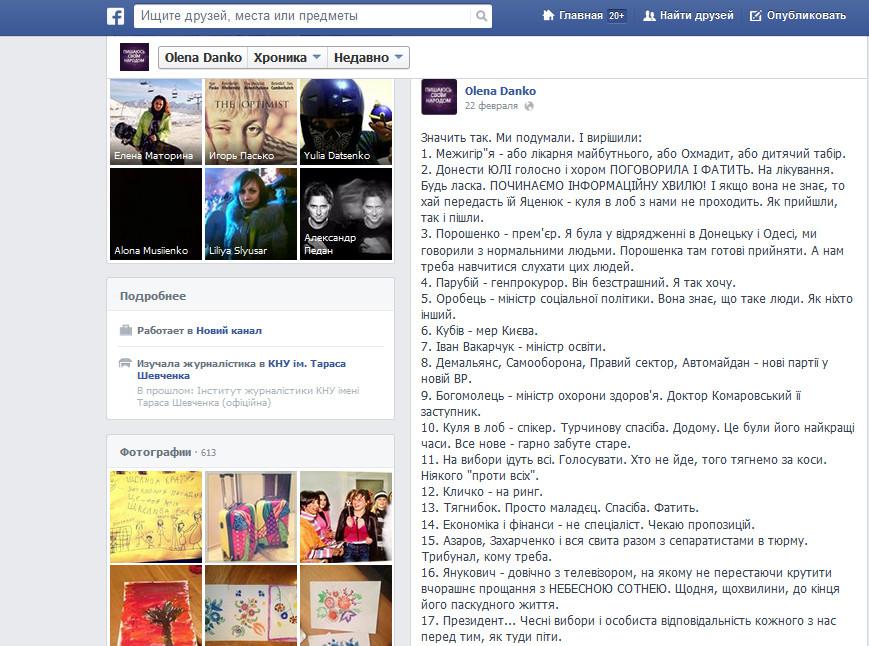The image size is (869, 646).
Task: Click Olena Danko avatar in post header
Action: [439, 97]
